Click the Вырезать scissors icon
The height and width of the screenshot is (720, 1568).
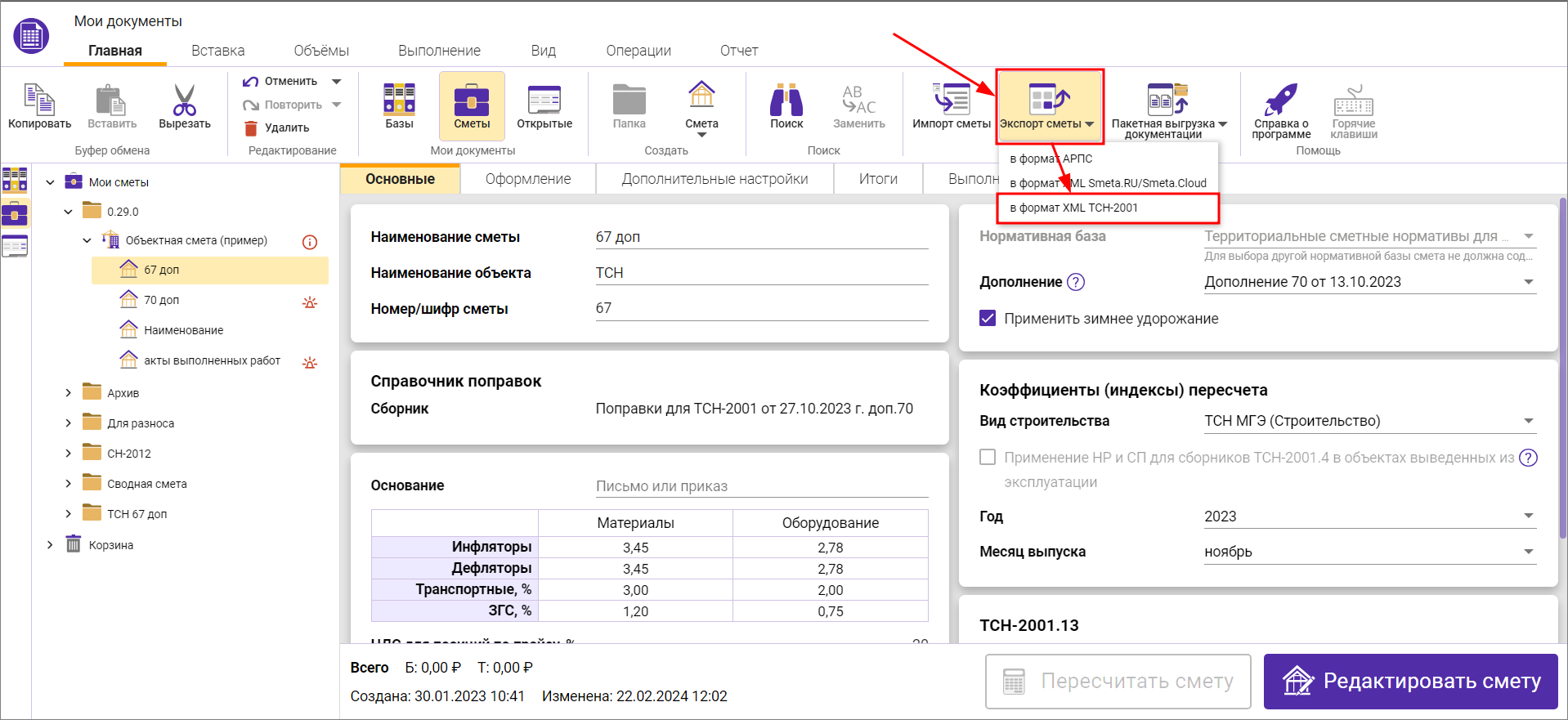pos(184,101)
